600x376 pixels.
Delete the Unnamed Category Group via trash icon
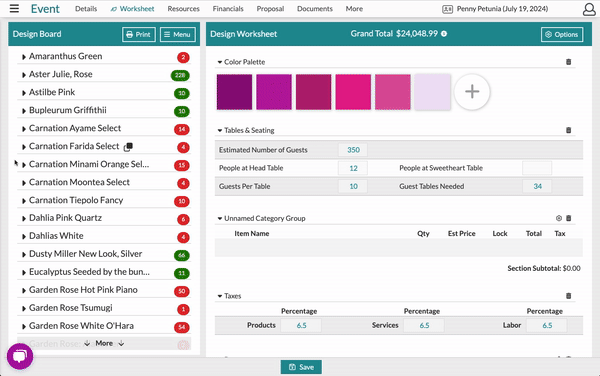point(569,218)
